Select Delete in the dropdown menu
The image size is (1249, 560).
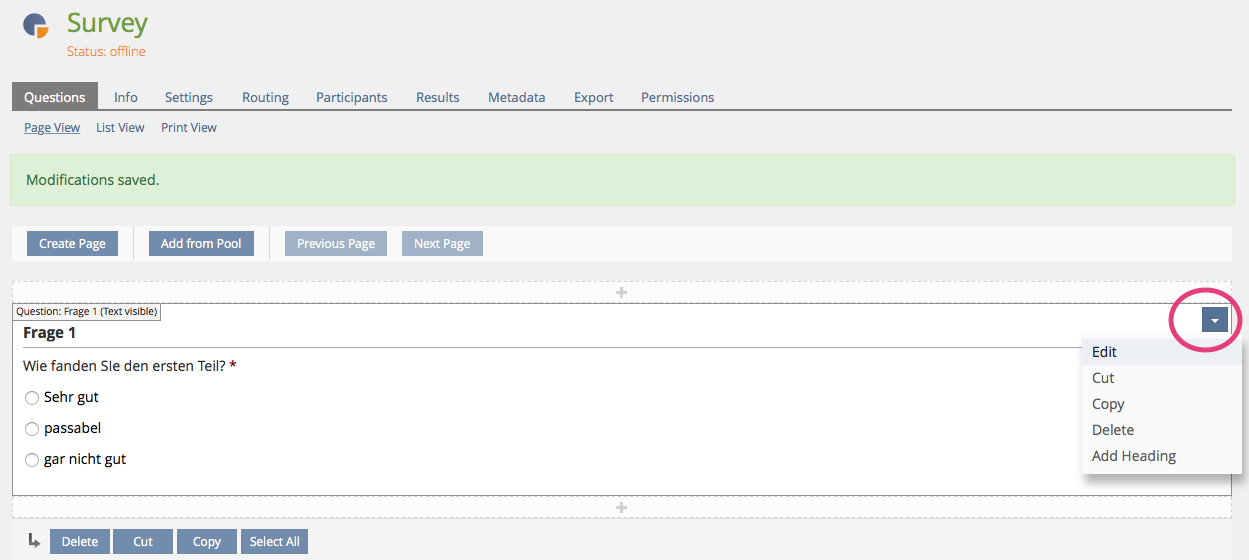[x=1113, y=430]
